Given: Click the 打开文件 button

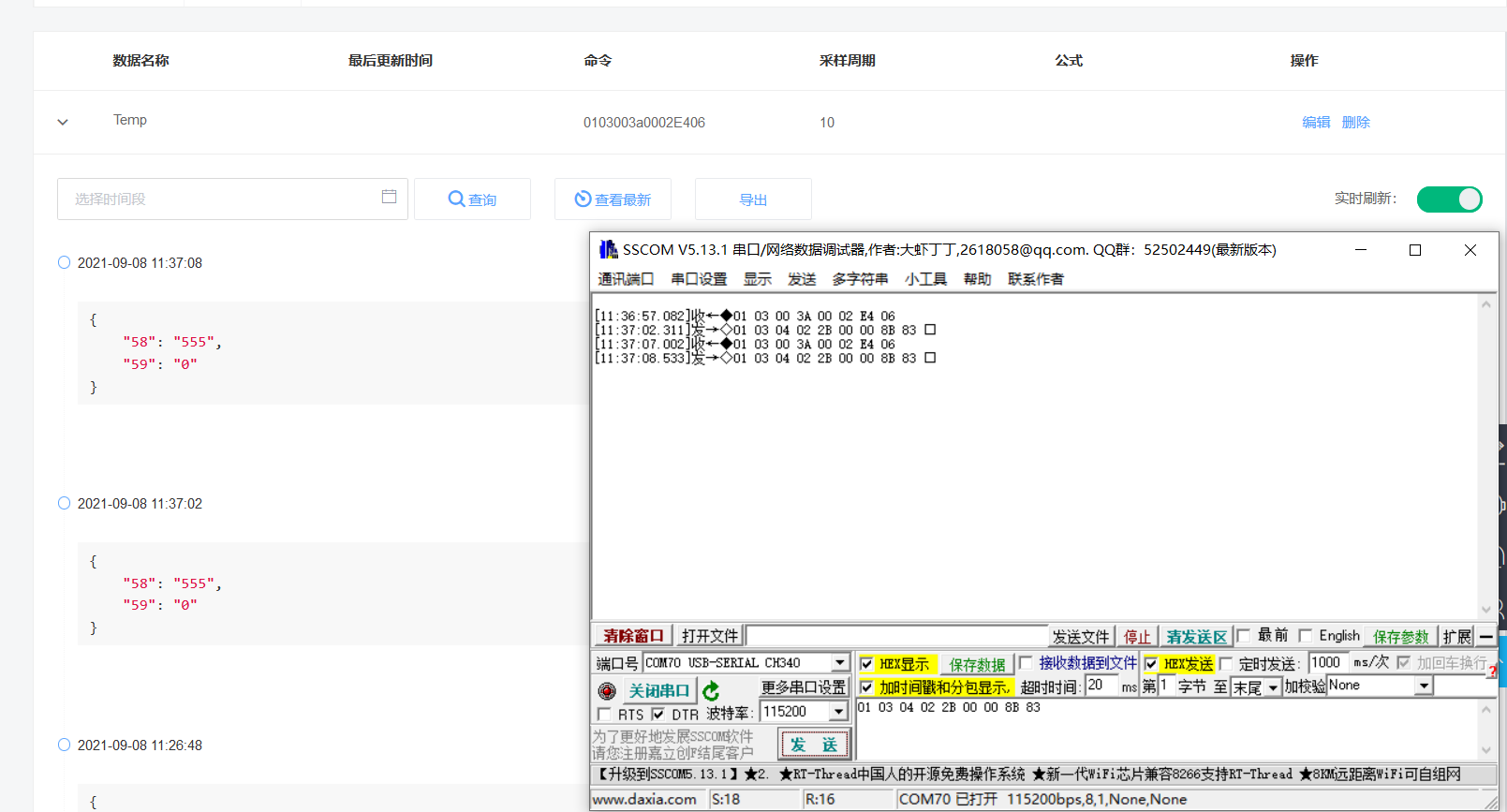Looking at the screenshot, I should click(x=710, y=636).
